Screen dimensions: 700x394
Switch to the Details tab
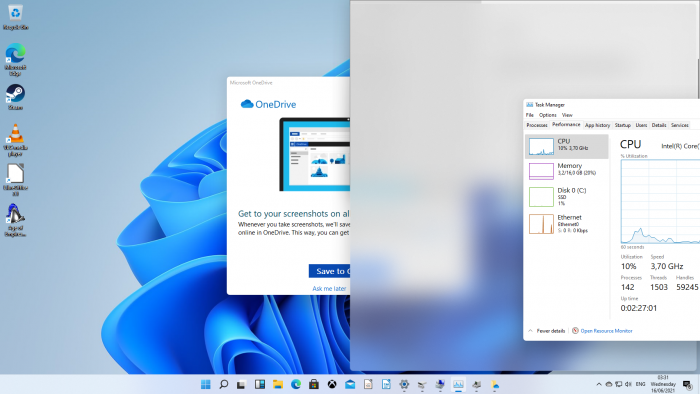tap(658, 125)
